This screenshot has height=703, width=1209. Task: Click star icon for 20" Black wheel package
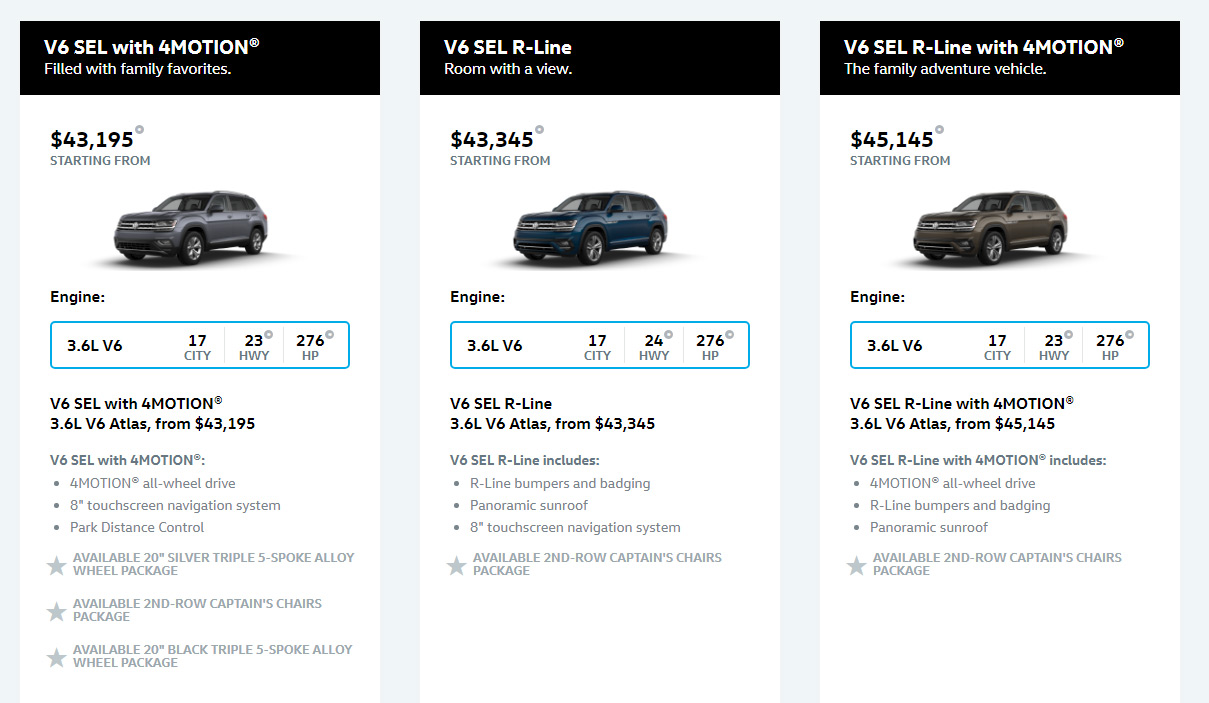pos(57,658)
